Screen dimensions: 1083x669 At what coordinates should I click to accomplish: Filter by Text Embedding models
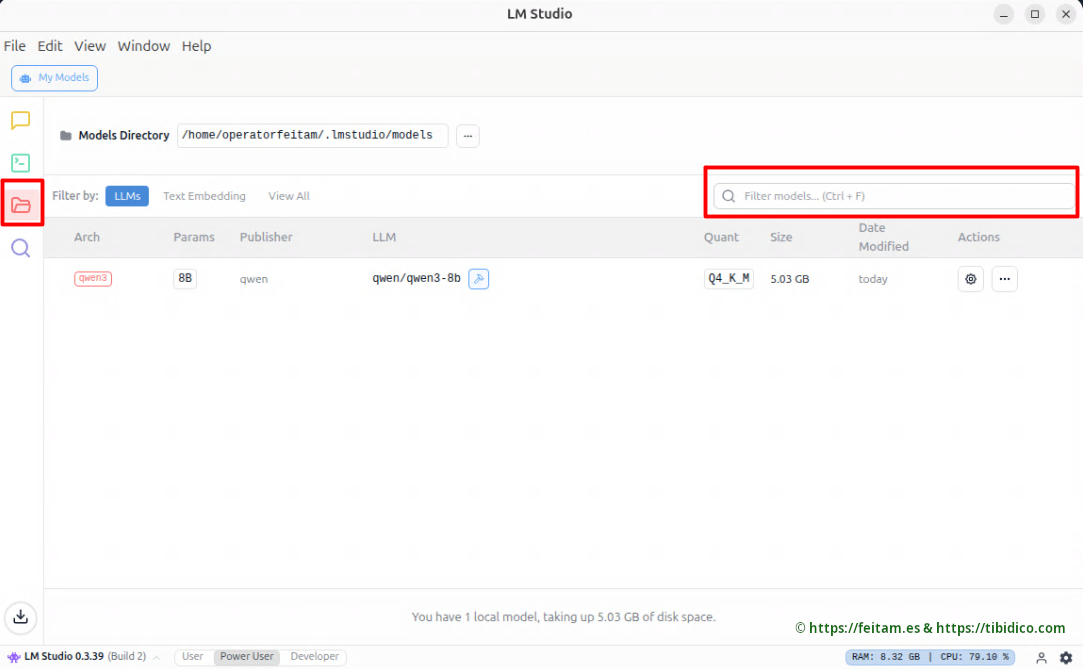(x=204, y=196)
